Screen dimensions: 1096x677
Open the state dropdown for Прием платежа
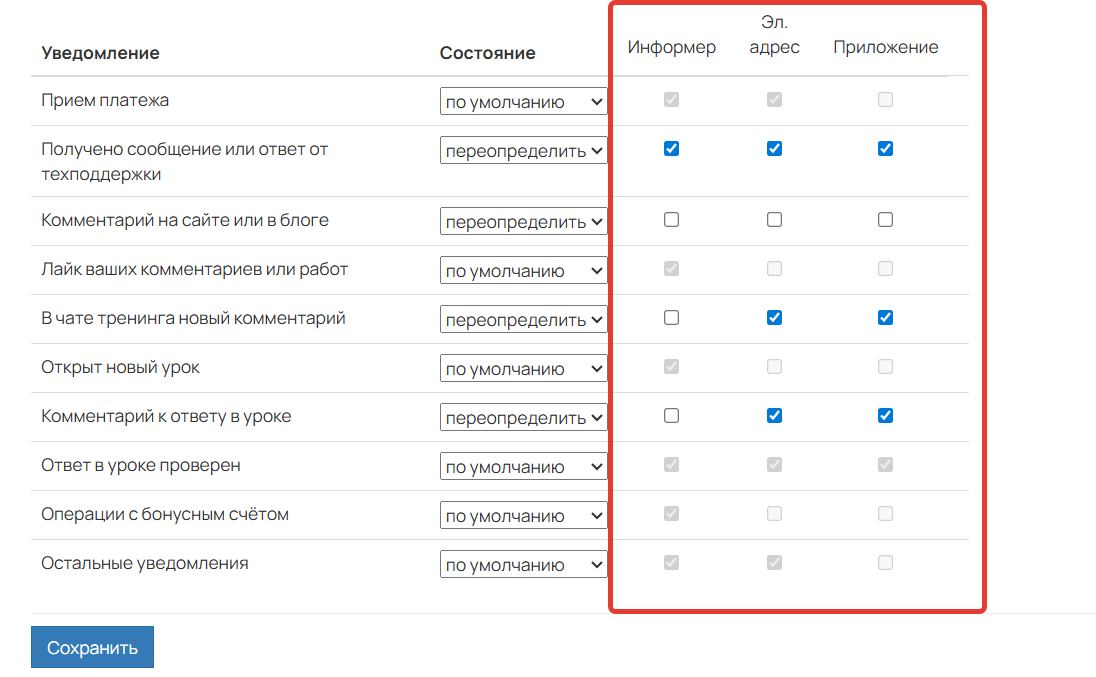coord(524,101)
